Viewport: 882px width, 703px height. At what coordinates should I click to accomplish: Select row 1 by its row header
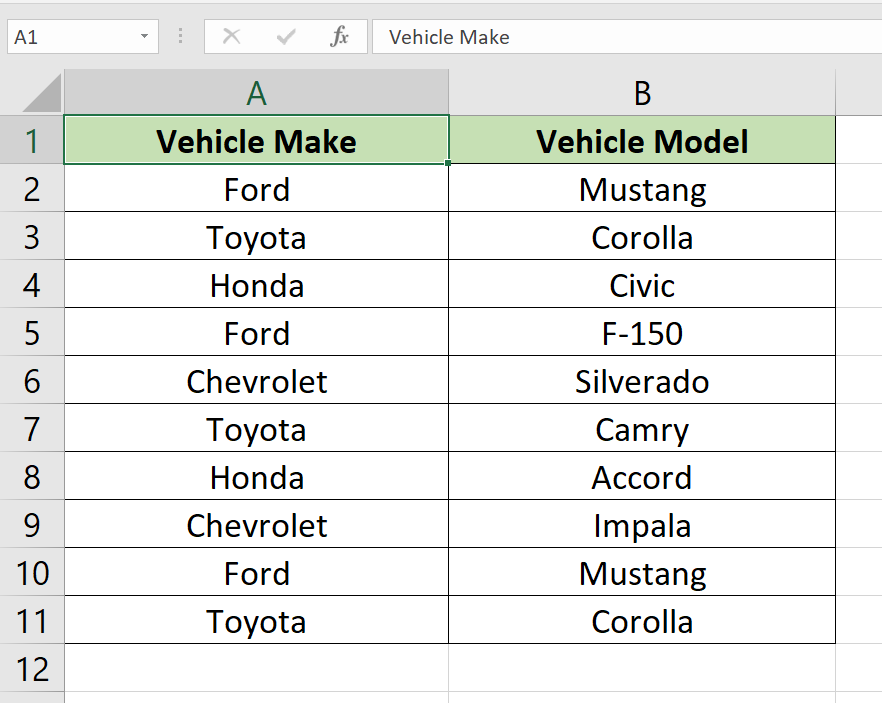[x=32, y=140]
